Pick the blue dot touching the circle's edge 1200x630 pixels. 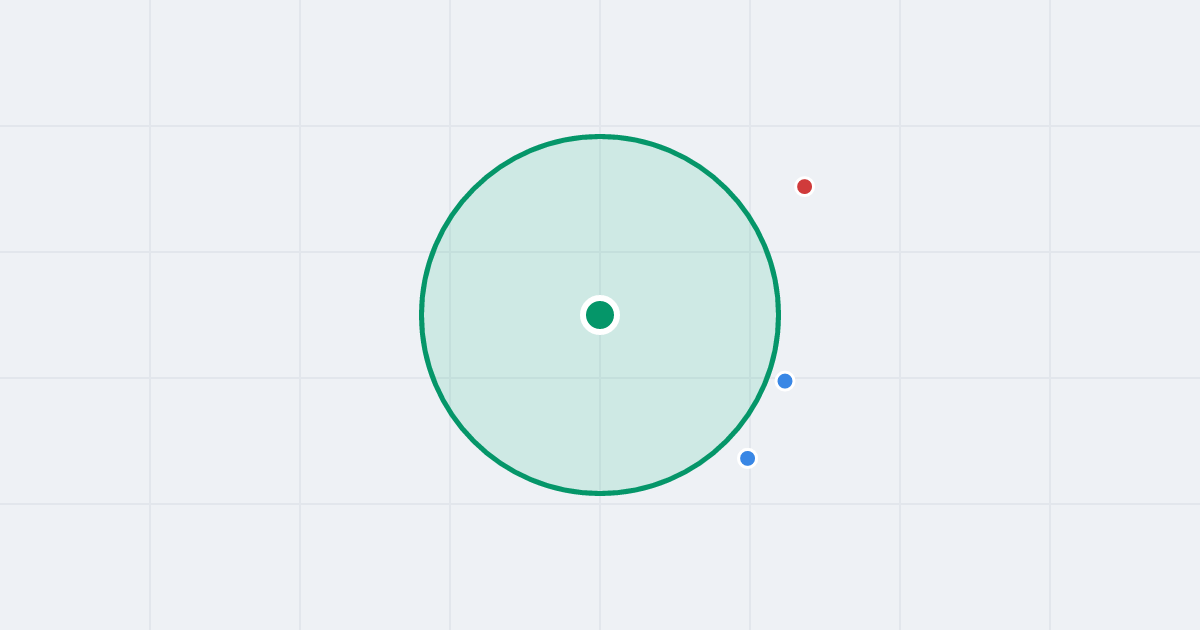point(785,381)
